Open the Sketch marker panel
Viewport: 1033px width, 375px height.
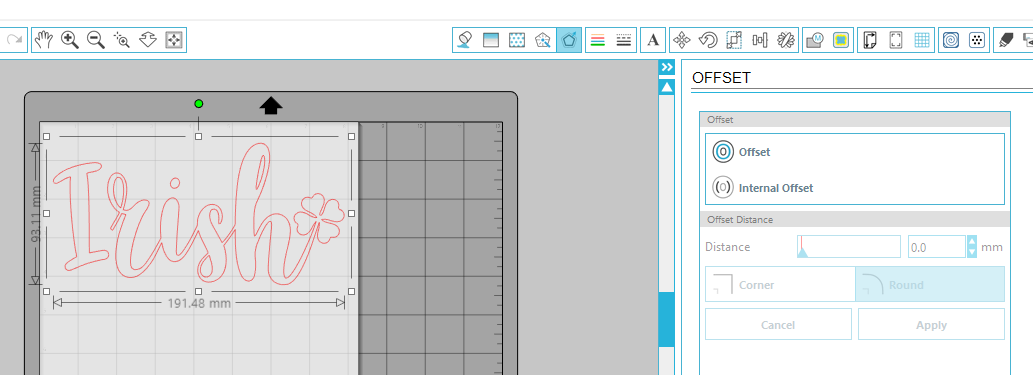[1005, 40]
